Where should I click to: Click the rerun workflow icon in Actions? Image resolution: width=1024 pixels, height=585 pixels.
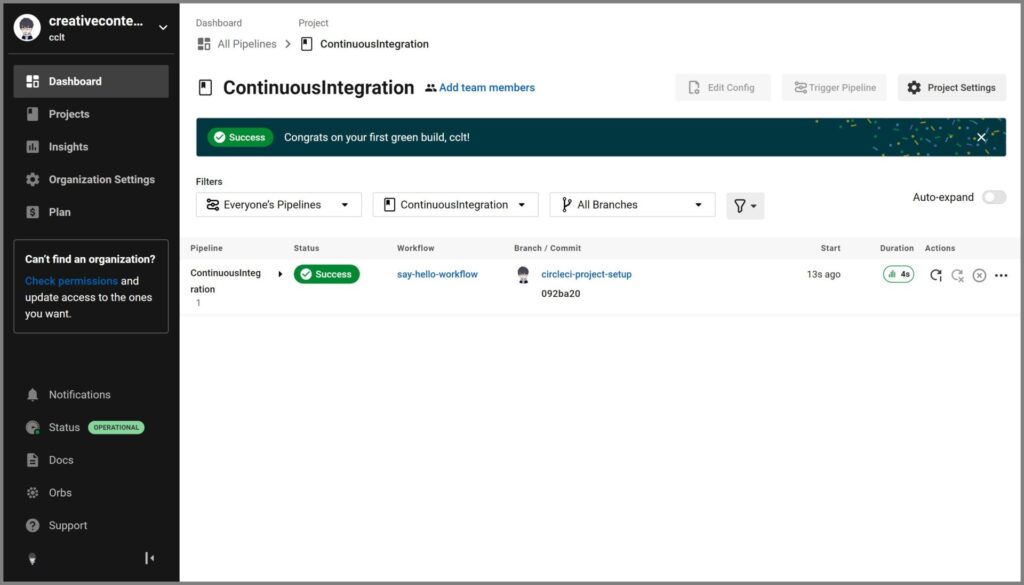tap(935, 275)
